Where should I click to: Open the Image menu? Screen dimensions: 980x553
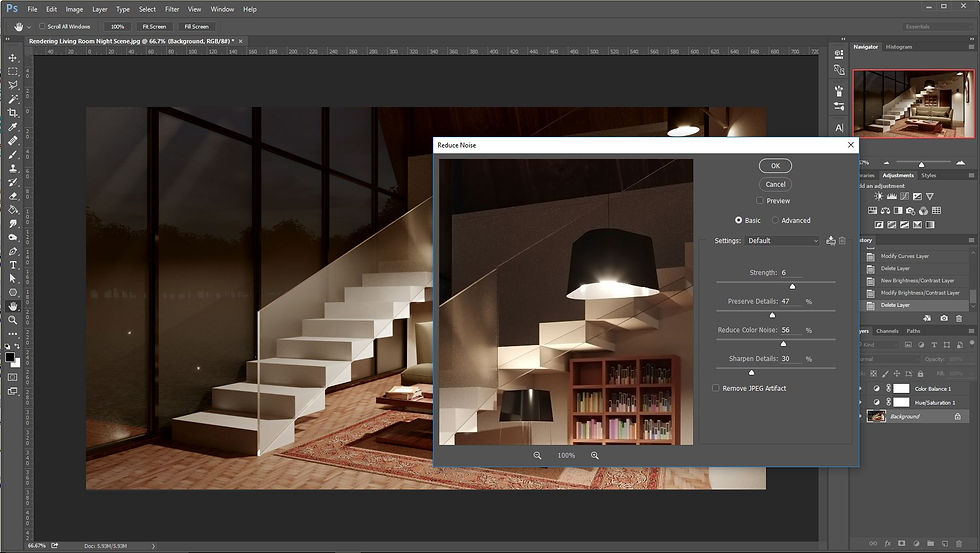point(74,9)
